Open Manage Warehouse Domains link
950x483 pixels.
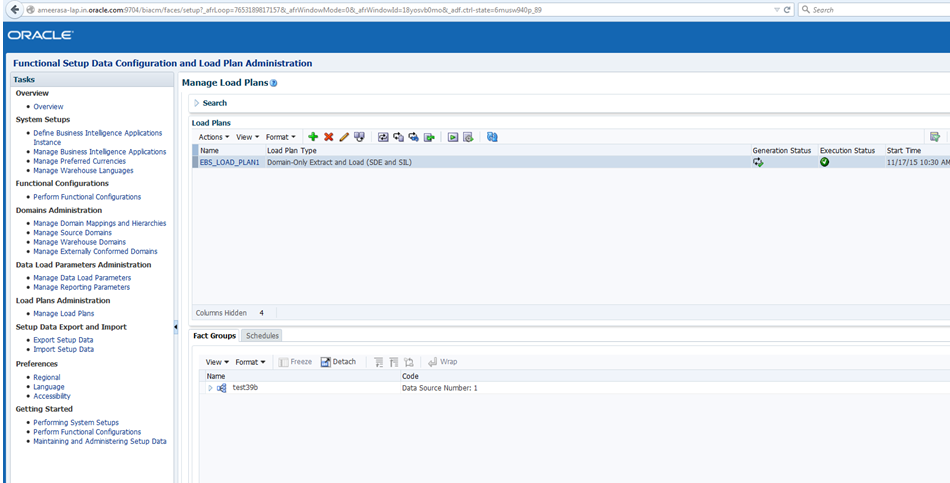(79, 242)
